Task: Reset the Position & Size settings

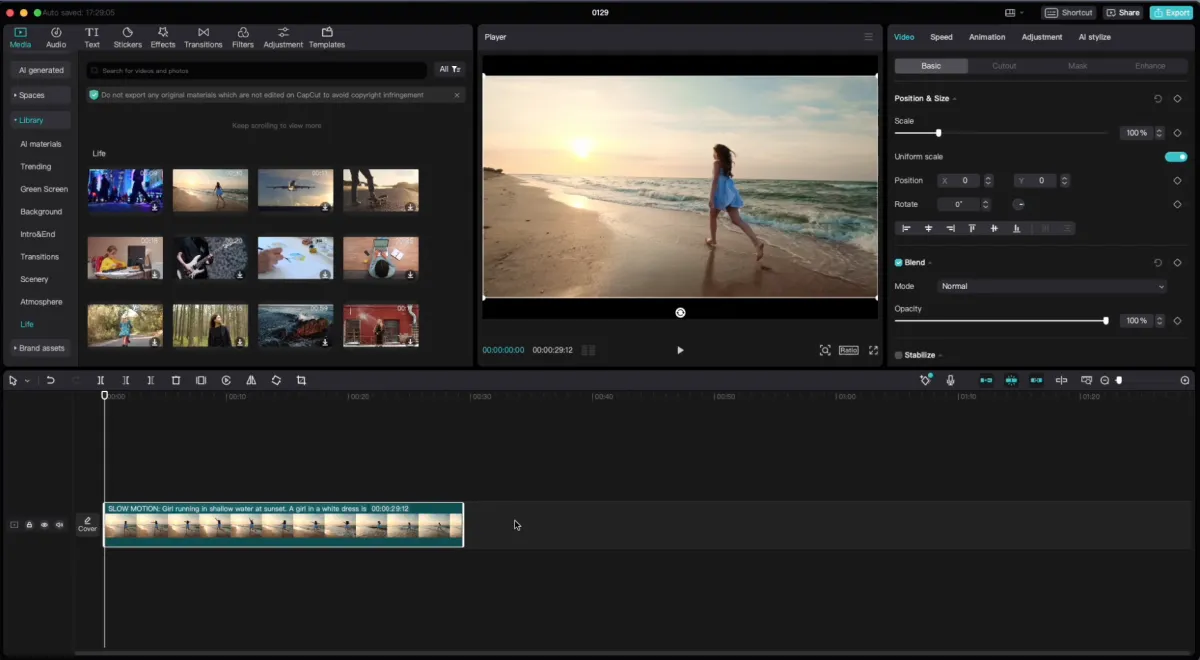Action: point(1158,99)
